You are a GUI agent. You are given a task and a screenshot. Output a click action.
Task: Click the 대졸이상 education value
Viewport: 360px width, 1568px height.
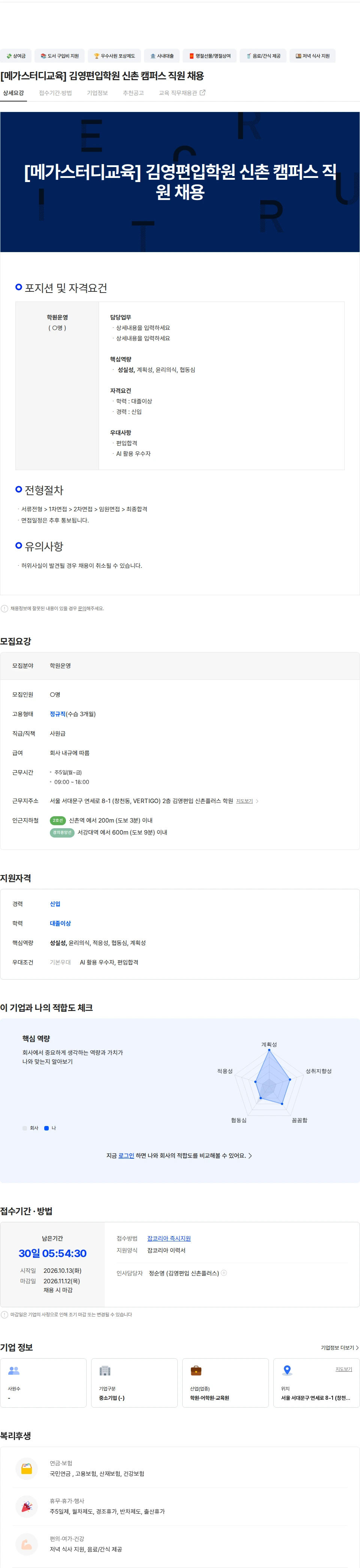point(60,923)
